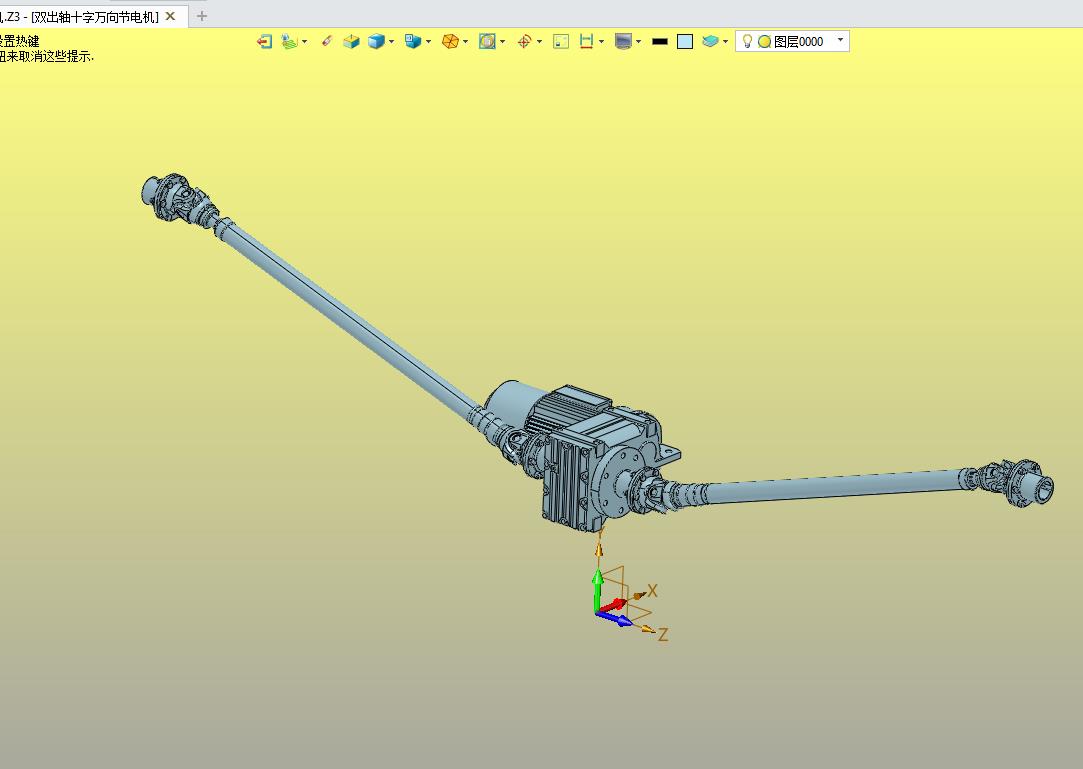Click the light blue face color swatch
The height and width of the screenshot is (769, 1083).
point(684,41)
